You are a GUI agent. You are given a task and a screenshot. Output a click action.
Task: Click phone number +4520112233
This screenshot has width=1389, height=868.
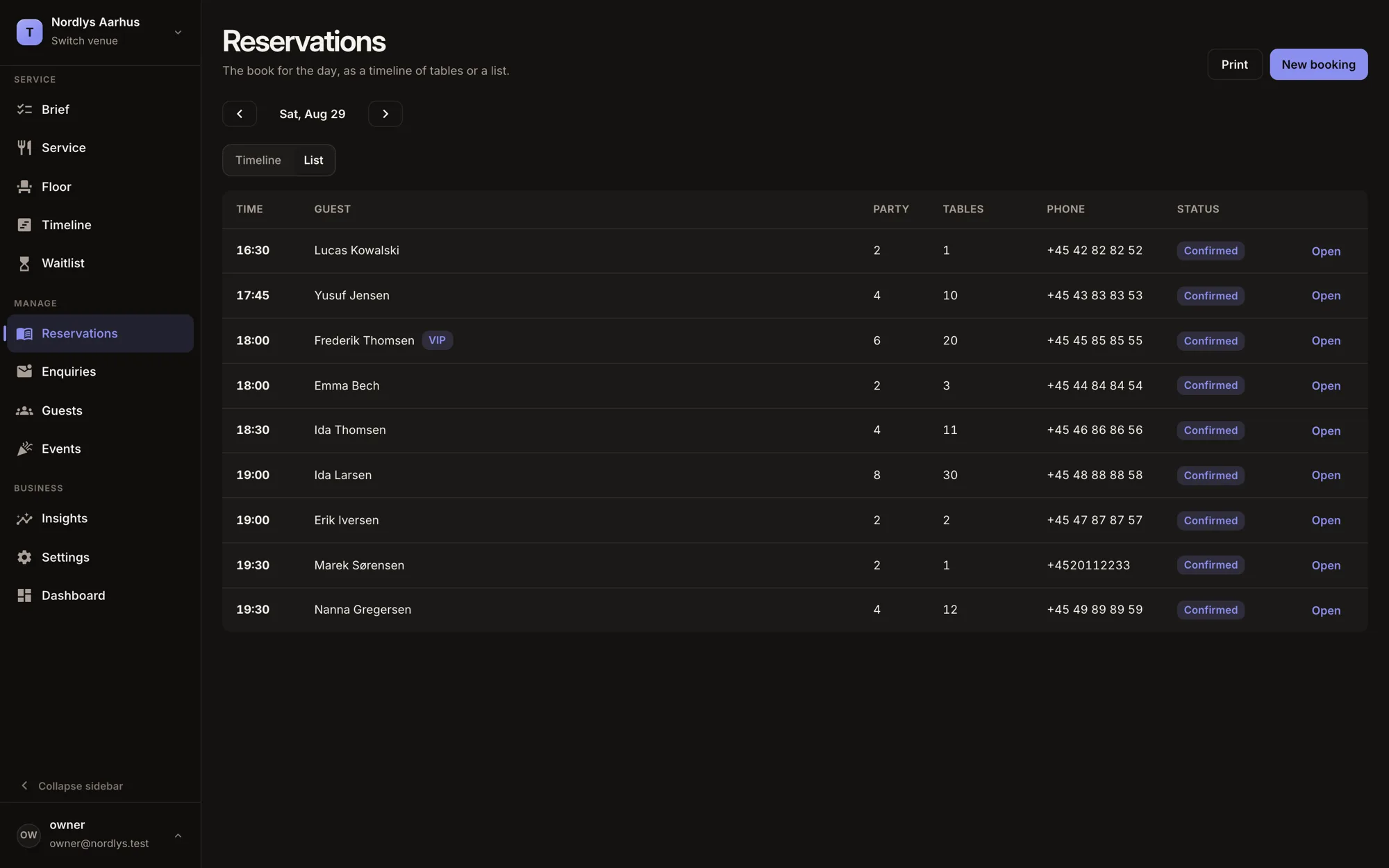point(1088,565)
